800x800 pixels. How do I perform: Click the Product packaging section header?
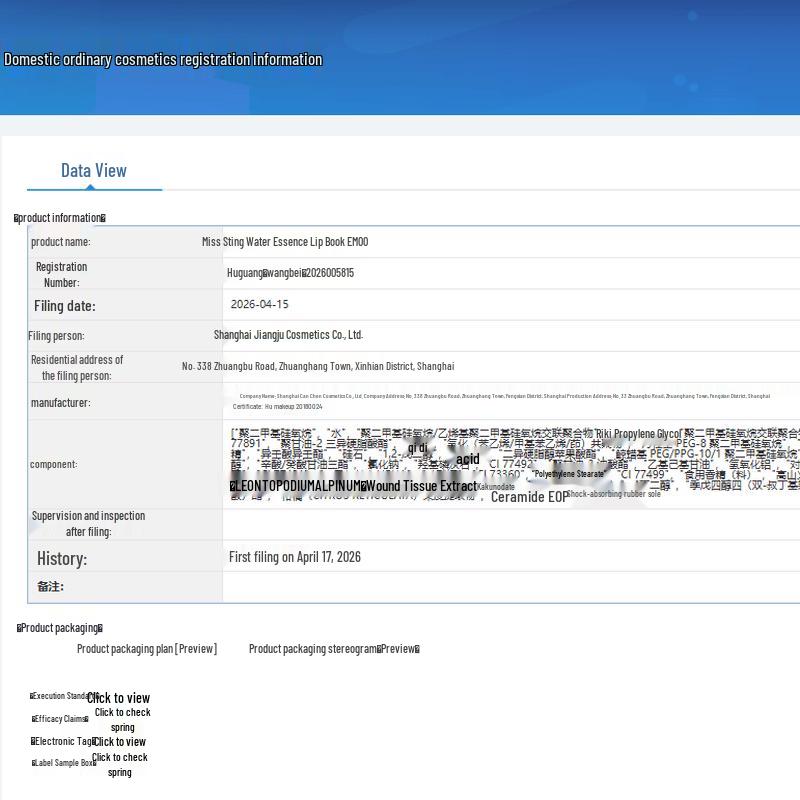60,628
